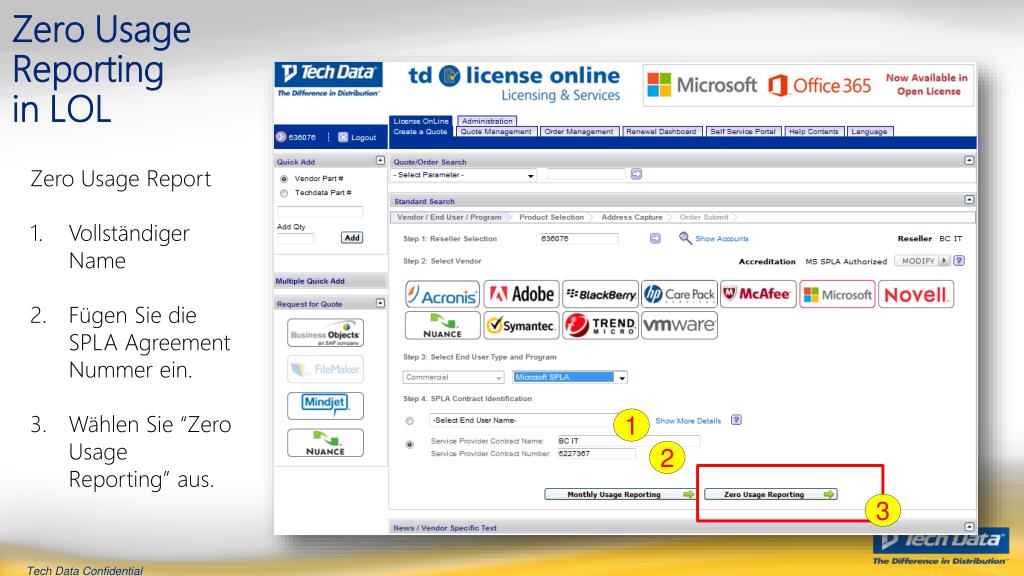Click the Address Capture step
Screen dimensions: 1024x576
pyautogui.click(x=632, y=217)
